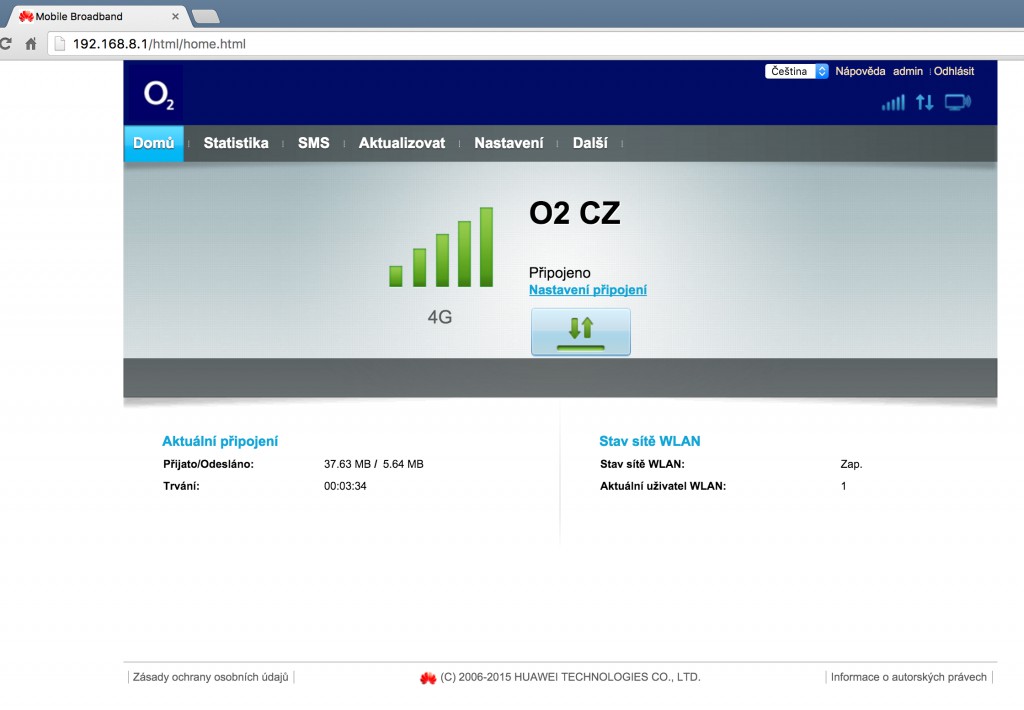Click the Aktualizovat tab

pos(401,143)
